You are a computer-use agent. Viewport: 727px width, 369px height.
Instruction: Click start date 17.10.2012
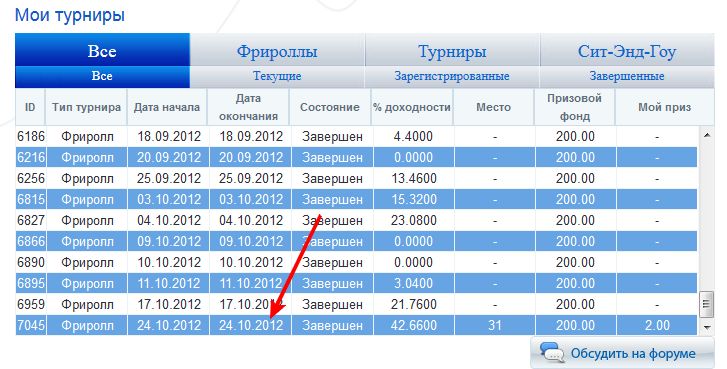pyautogui.click(x=169, y=304)
